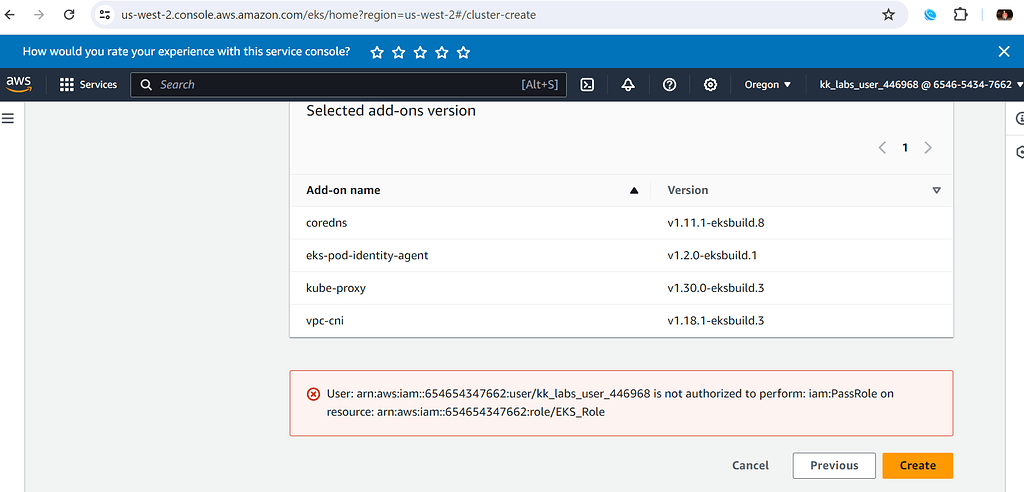The height and width of the screenshot is (492, 1024).
Task: Click the orange Create button
Action: coord(917,465)
